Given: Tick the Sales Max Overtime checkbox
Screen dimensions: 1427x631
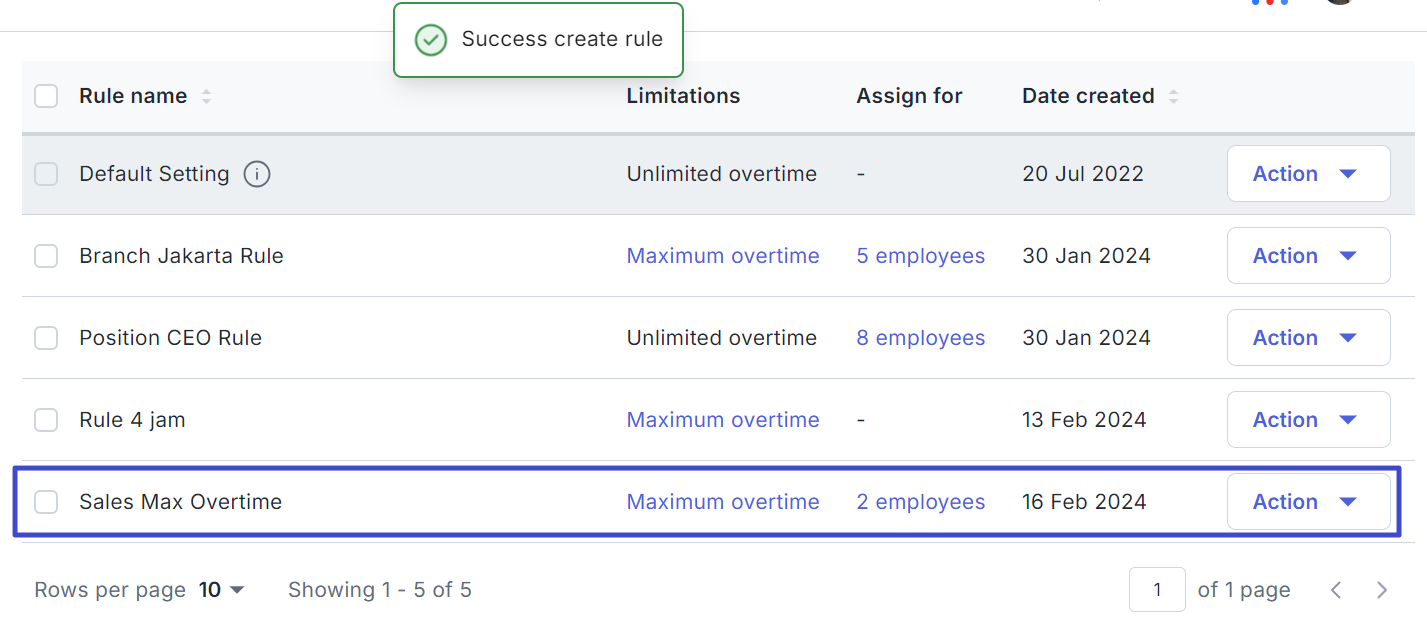Looking at the screenshot, I should [x=46, y=502].
